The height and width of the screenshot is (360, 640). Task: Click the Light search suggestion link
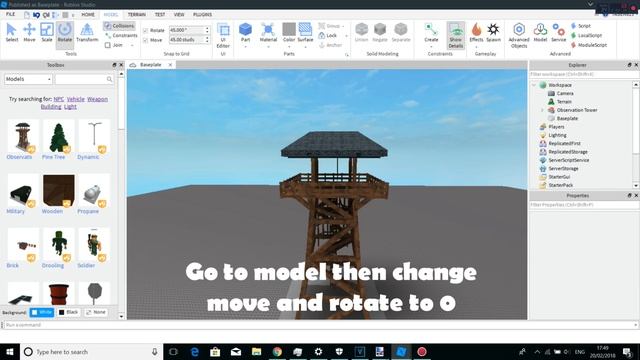tap(70, 107)
